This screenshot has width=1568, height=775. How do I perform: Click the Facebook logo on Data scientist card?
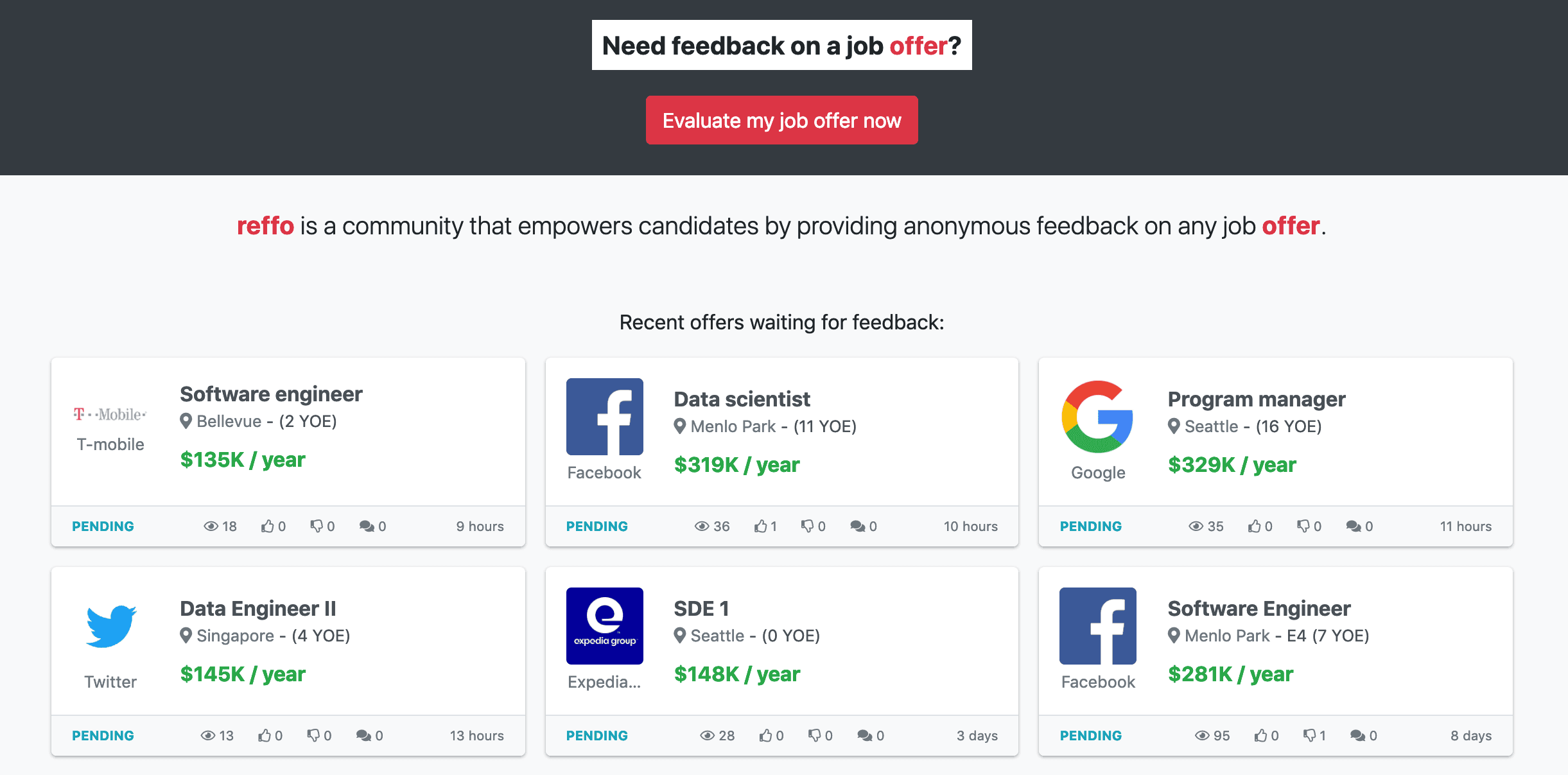[604, 417]
